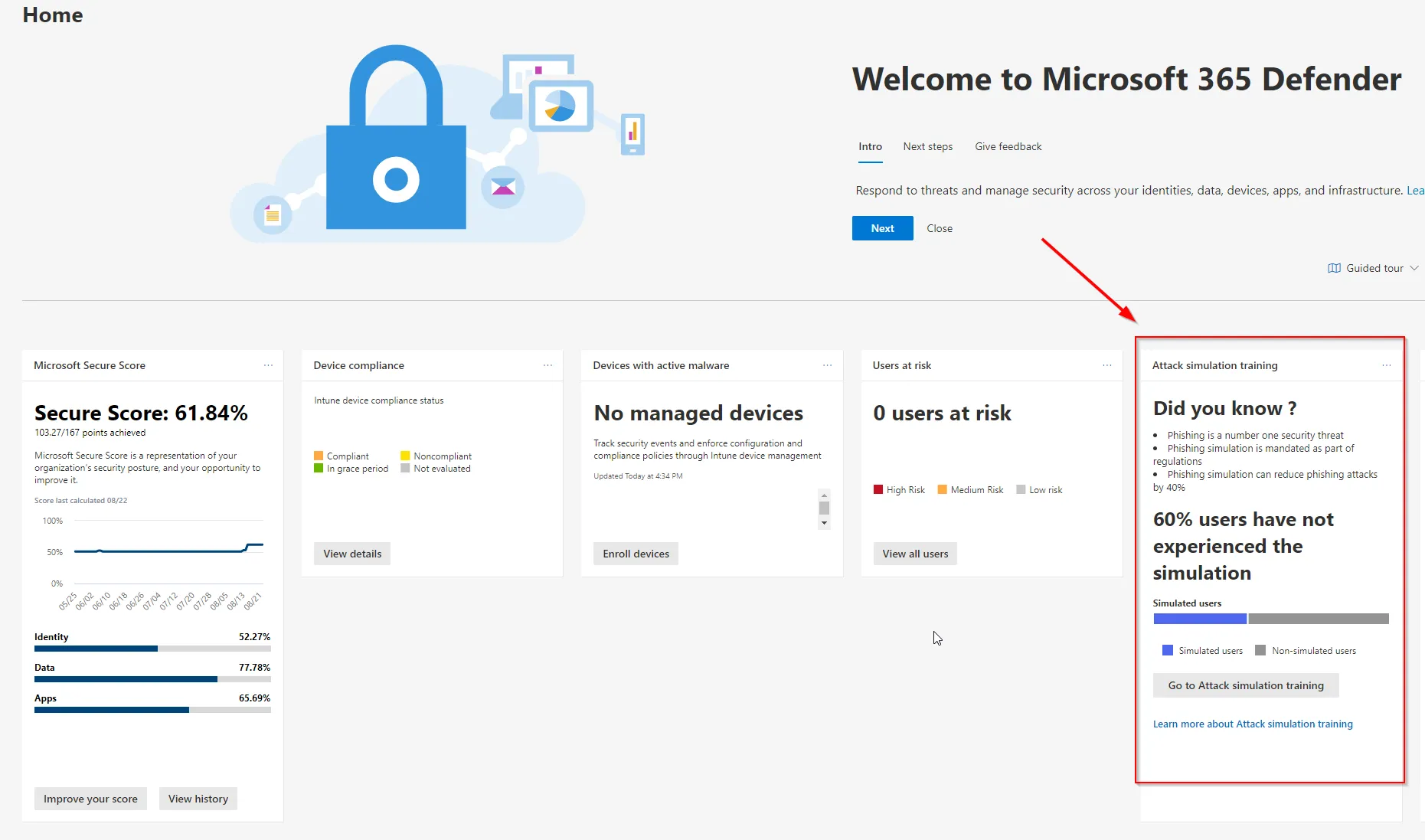The height and width of the screenshot is (840, 1425).
Task: Click the Data 77.78% value
Action: [x=254, y=668]
